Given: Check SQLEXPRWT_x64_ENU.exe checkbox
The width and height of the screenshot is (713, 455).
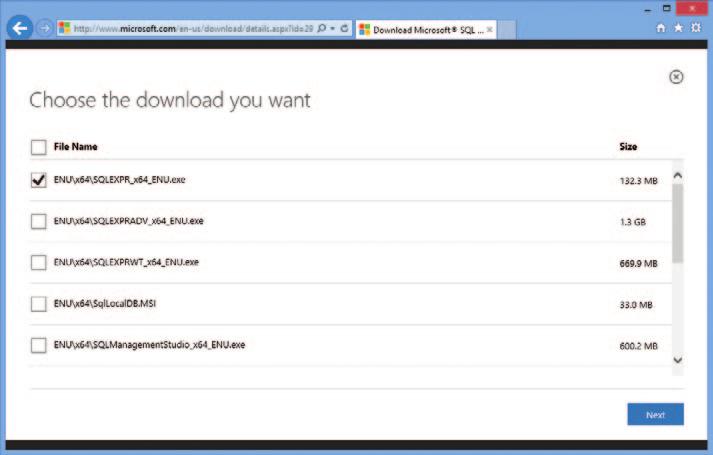Looking at the screenshot, I should 39,262.
